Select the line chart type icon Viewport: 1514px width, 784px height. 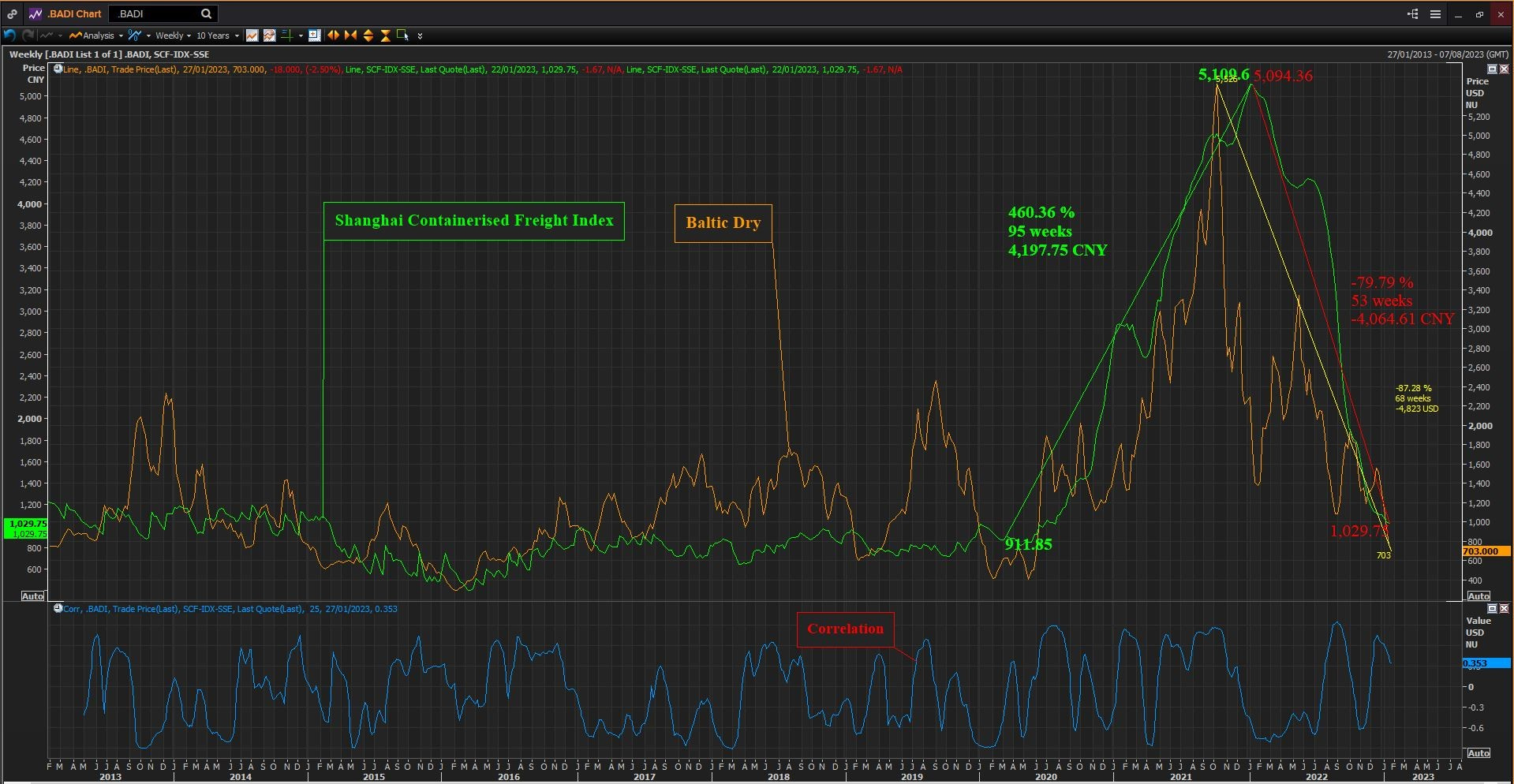tap(47, 35)
